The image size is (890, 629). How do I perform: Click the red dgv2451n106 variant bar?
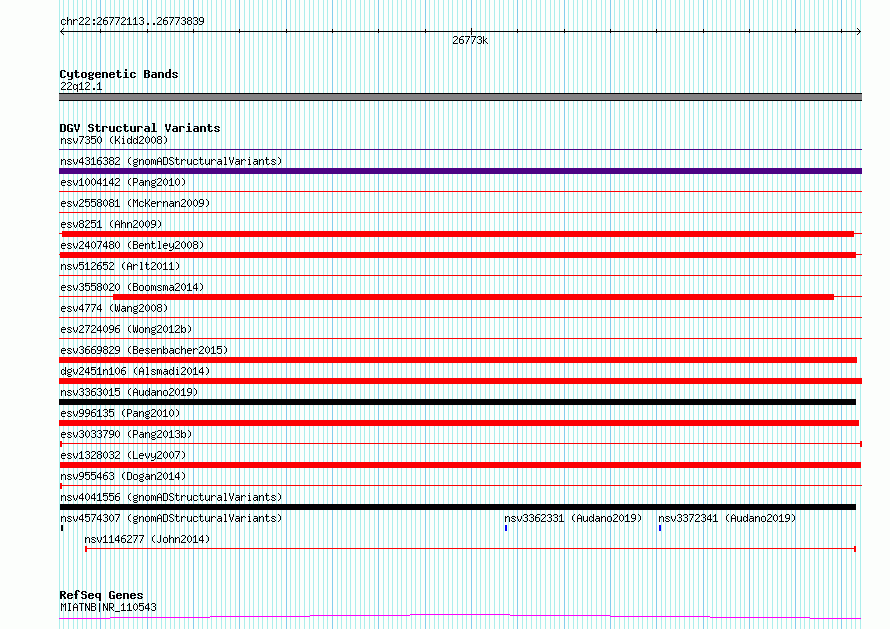coord(460,381)
